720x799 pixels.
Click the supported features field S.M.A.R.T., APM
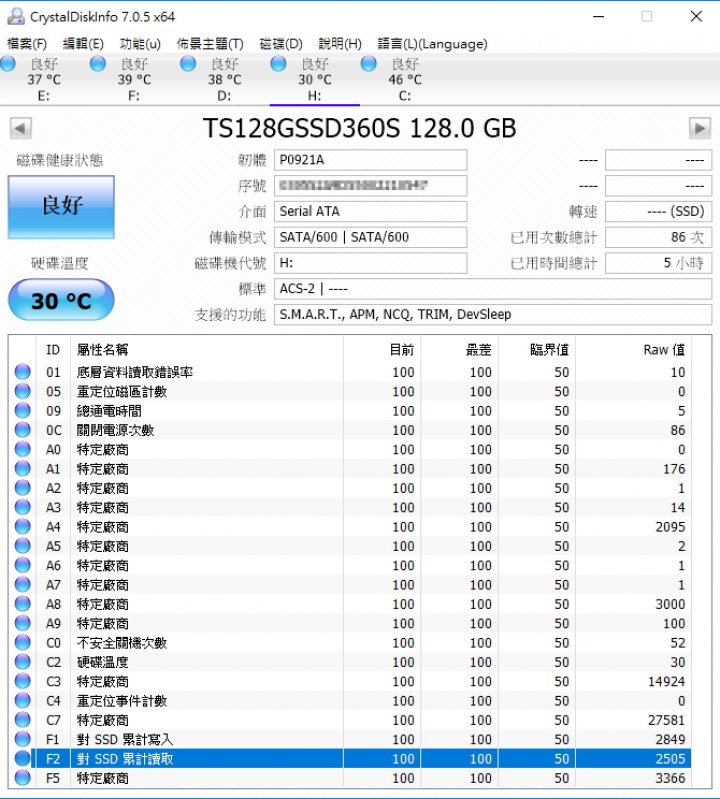493,315
